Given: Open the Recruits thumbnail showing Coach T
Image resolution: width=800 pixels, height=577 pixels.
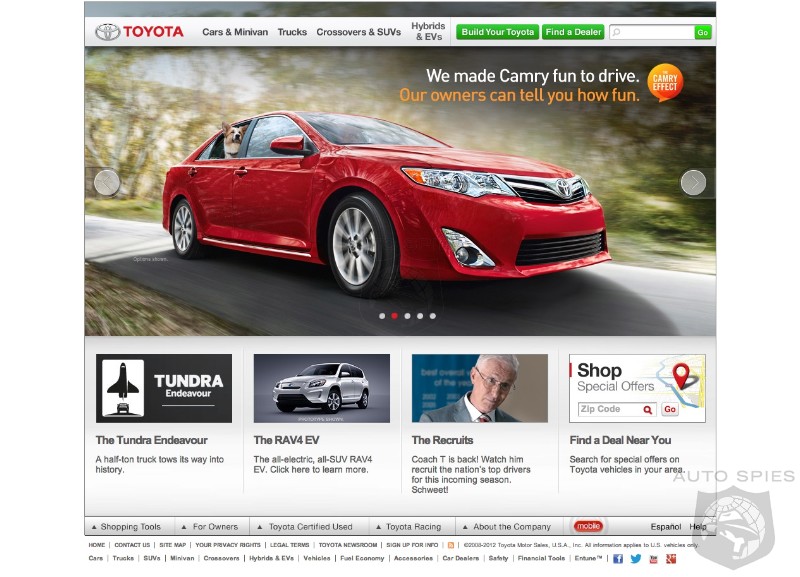Looking at the screenshot, I should [x=480, y=388].
